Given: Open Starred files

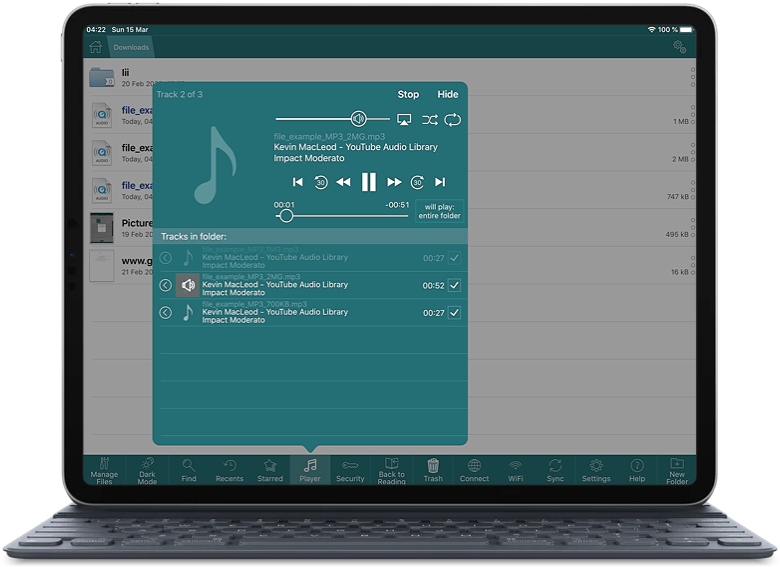Looking at the screenshot, I should click(x=270, y=470).
